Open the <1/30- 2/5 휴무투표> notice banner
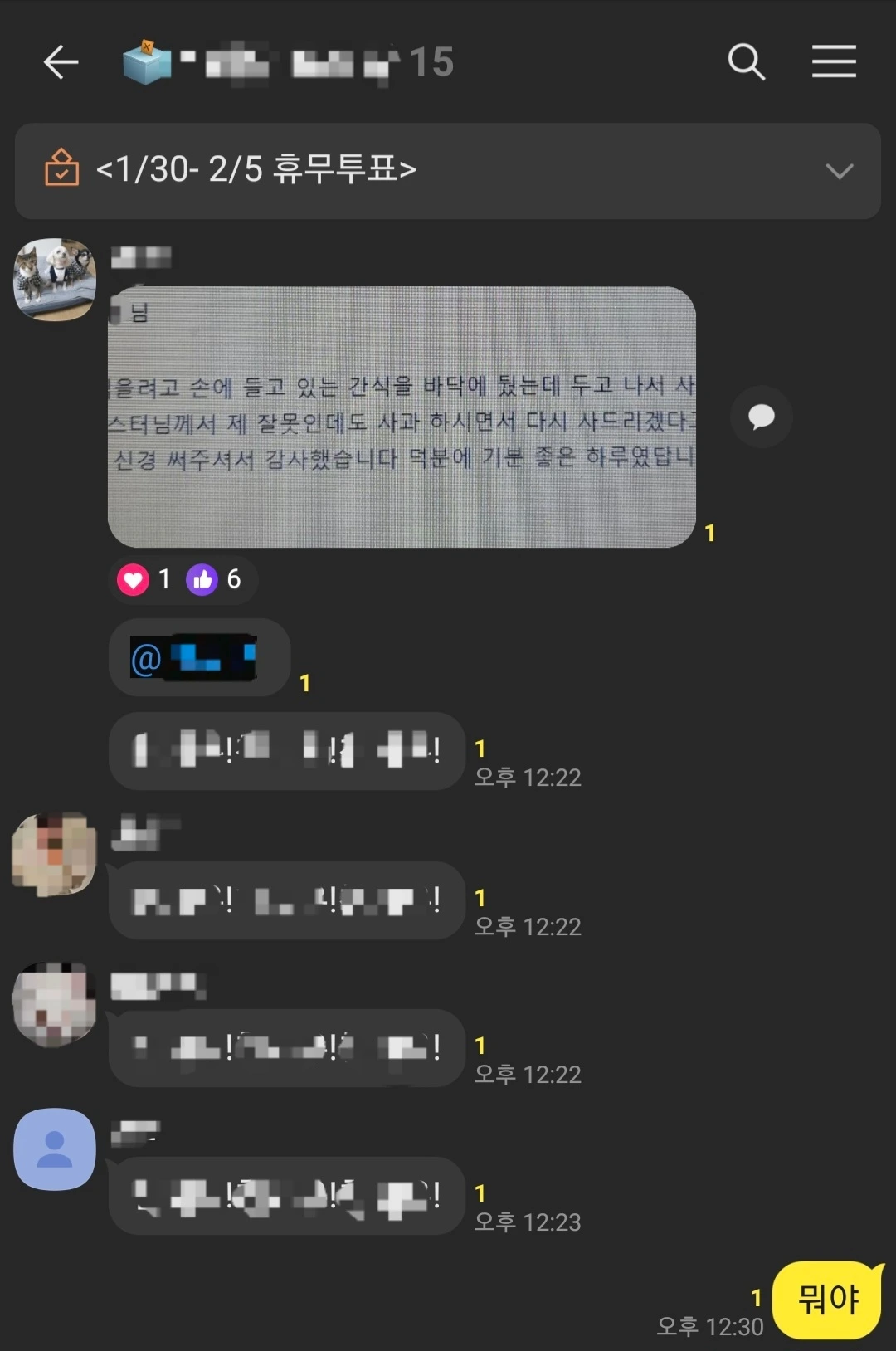The width and height of the screenshot is (896, 1351). coord(448,171)
